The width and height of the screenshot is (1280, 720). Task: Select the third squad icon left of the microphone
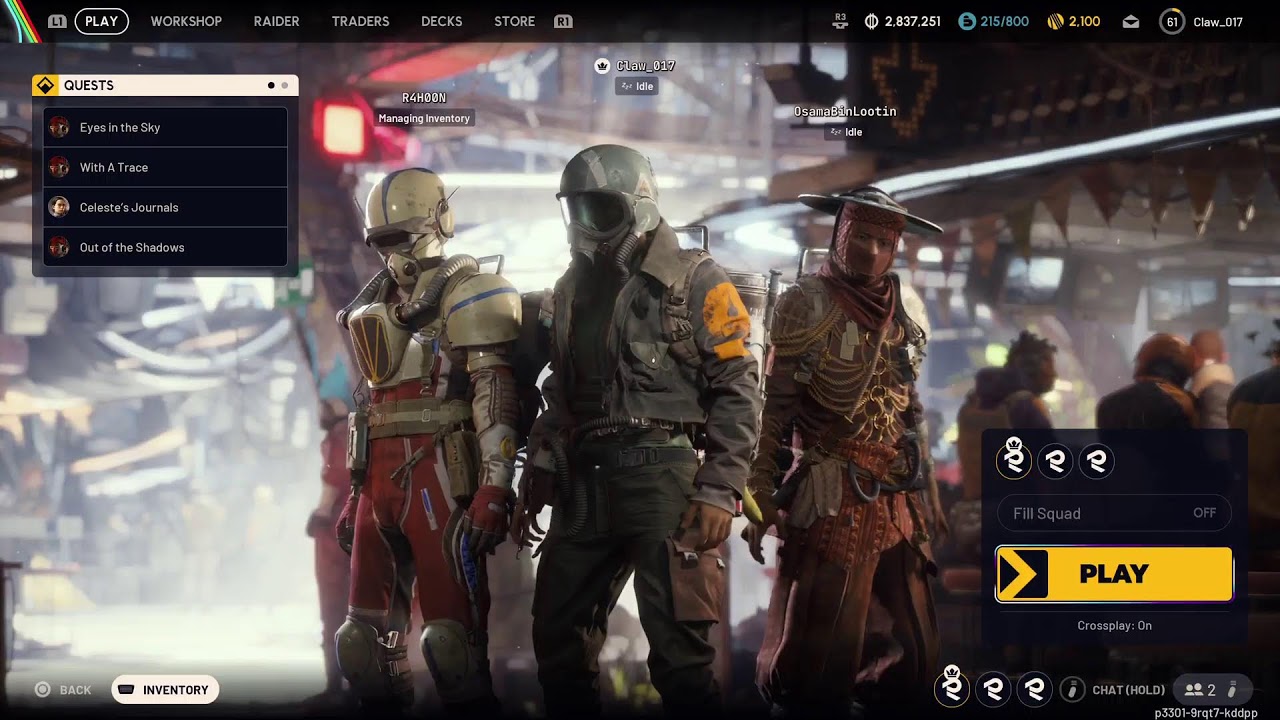1034,688
